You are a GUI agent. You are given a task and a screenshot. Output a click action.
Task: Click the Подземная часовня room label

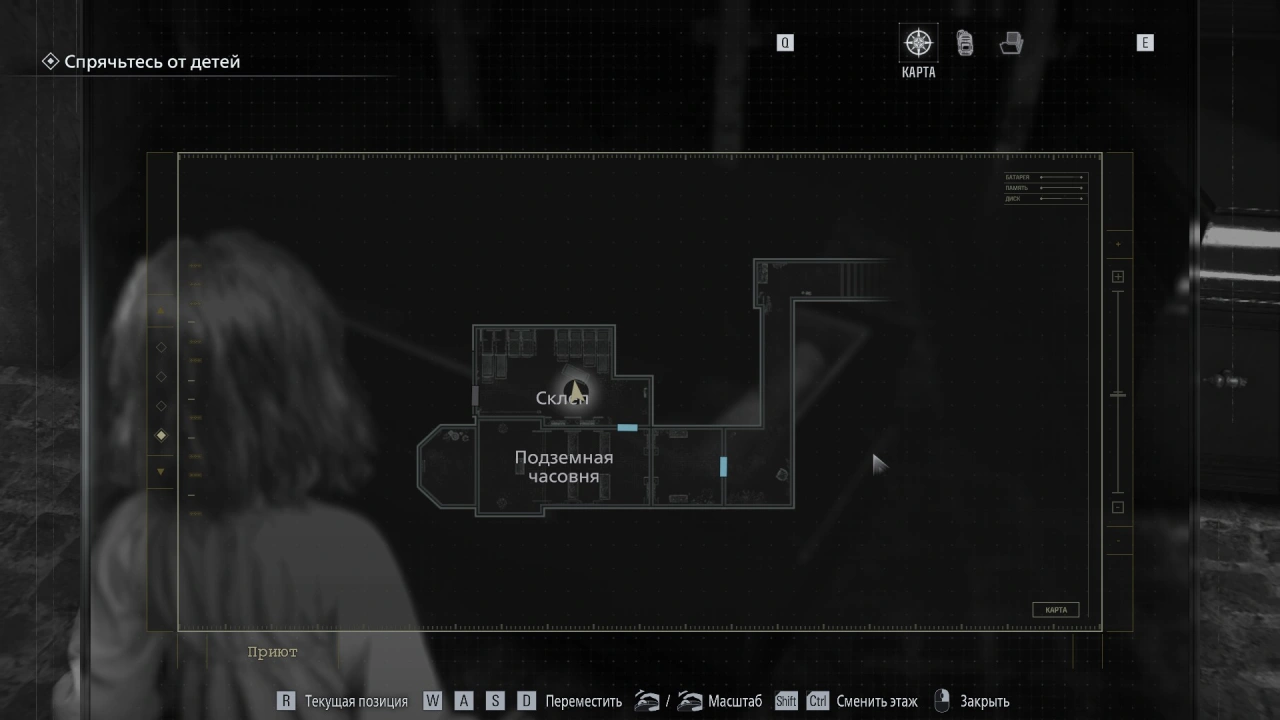[x=563, y=467]
